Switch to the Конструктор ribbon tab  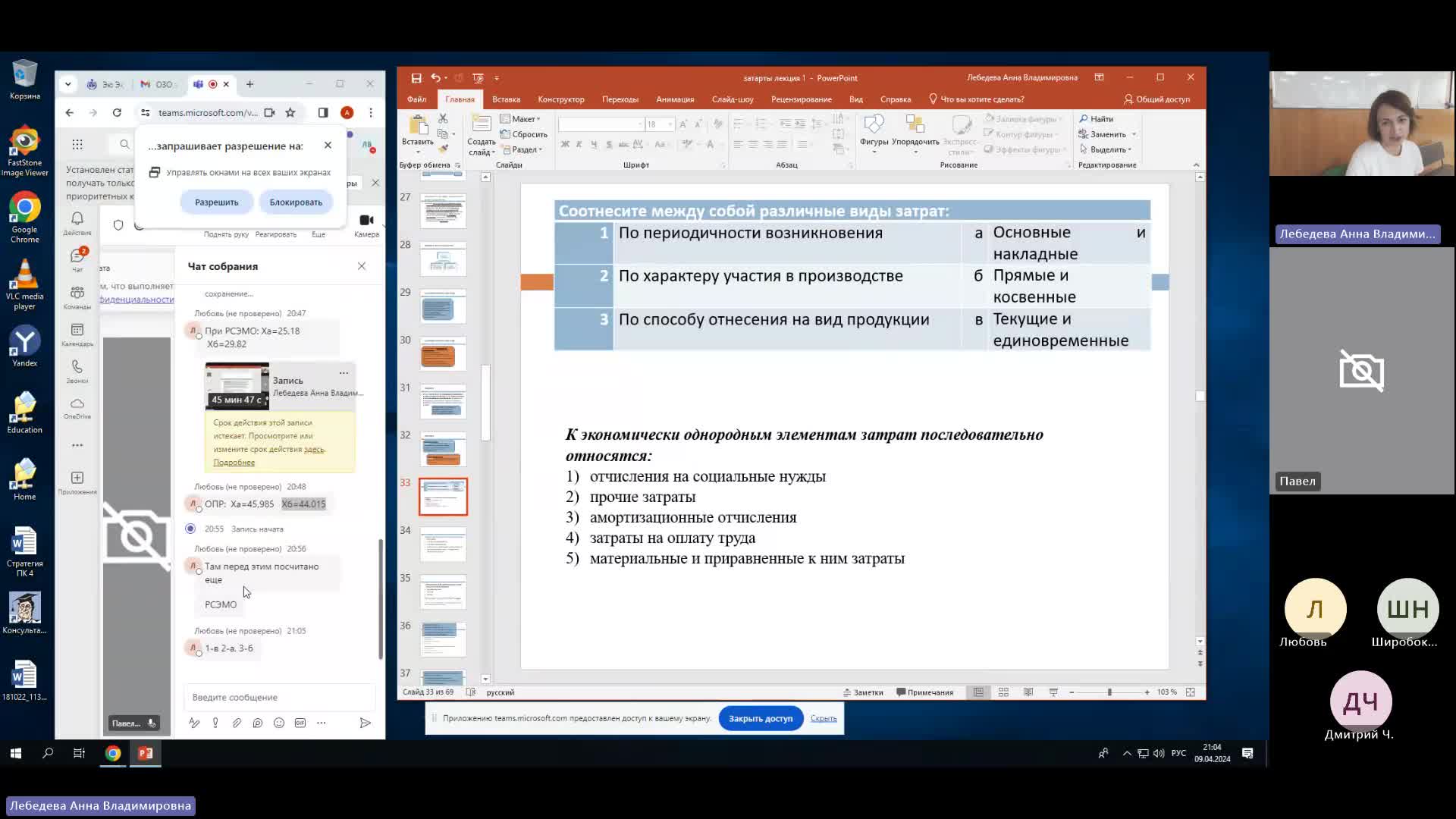coord(560,99)
